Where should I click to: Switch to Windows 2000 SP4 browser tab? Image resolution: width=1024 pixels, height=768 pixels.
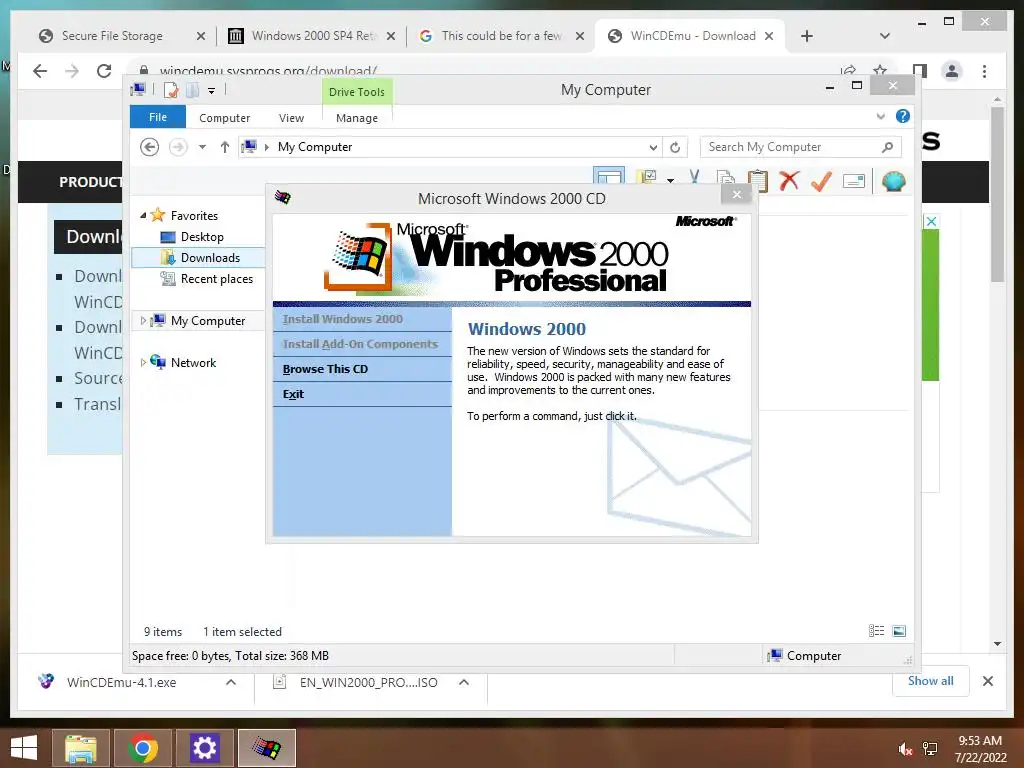coord(312,36)
